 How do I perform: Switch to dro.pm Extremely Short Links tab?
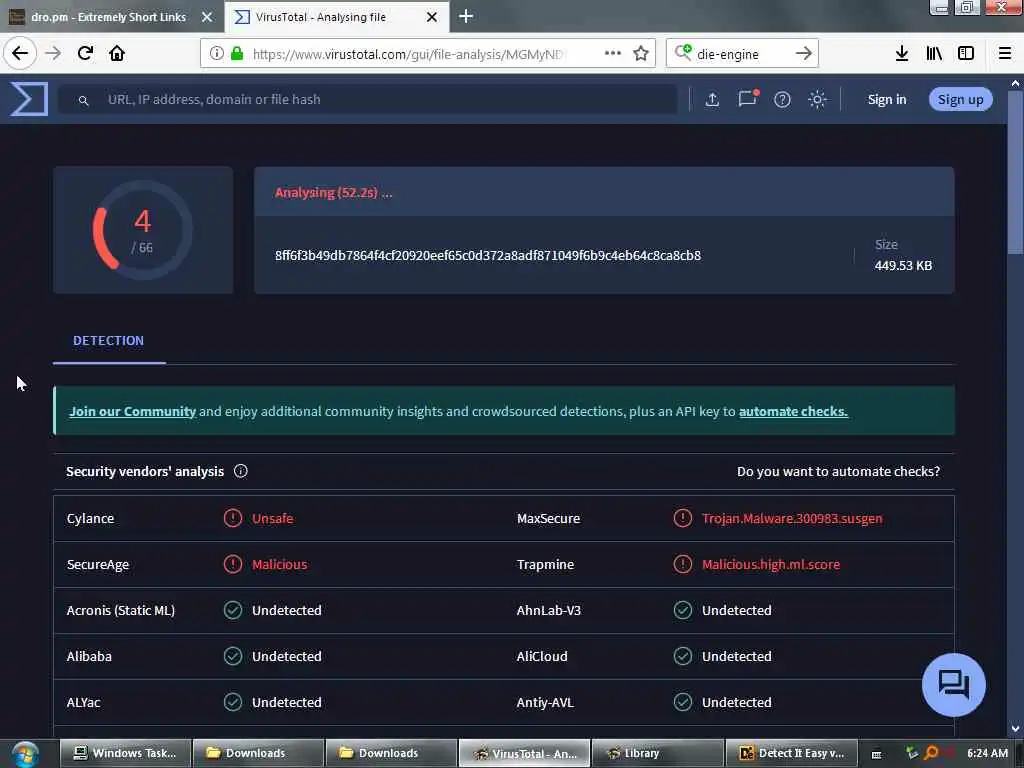(x=108, y=17)
